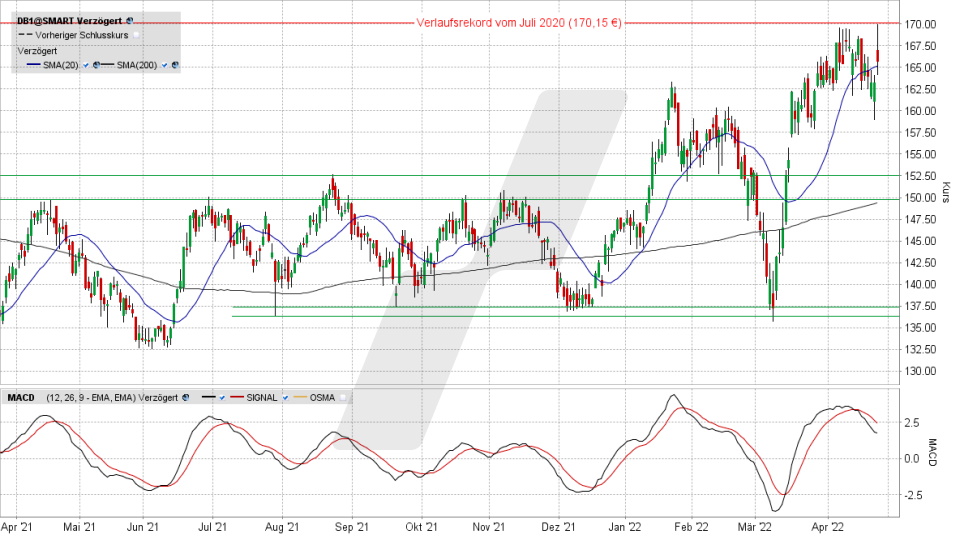Click the SIGNAL legend label
This screenshot has height=540, width=960.
(x=262, y=397)
